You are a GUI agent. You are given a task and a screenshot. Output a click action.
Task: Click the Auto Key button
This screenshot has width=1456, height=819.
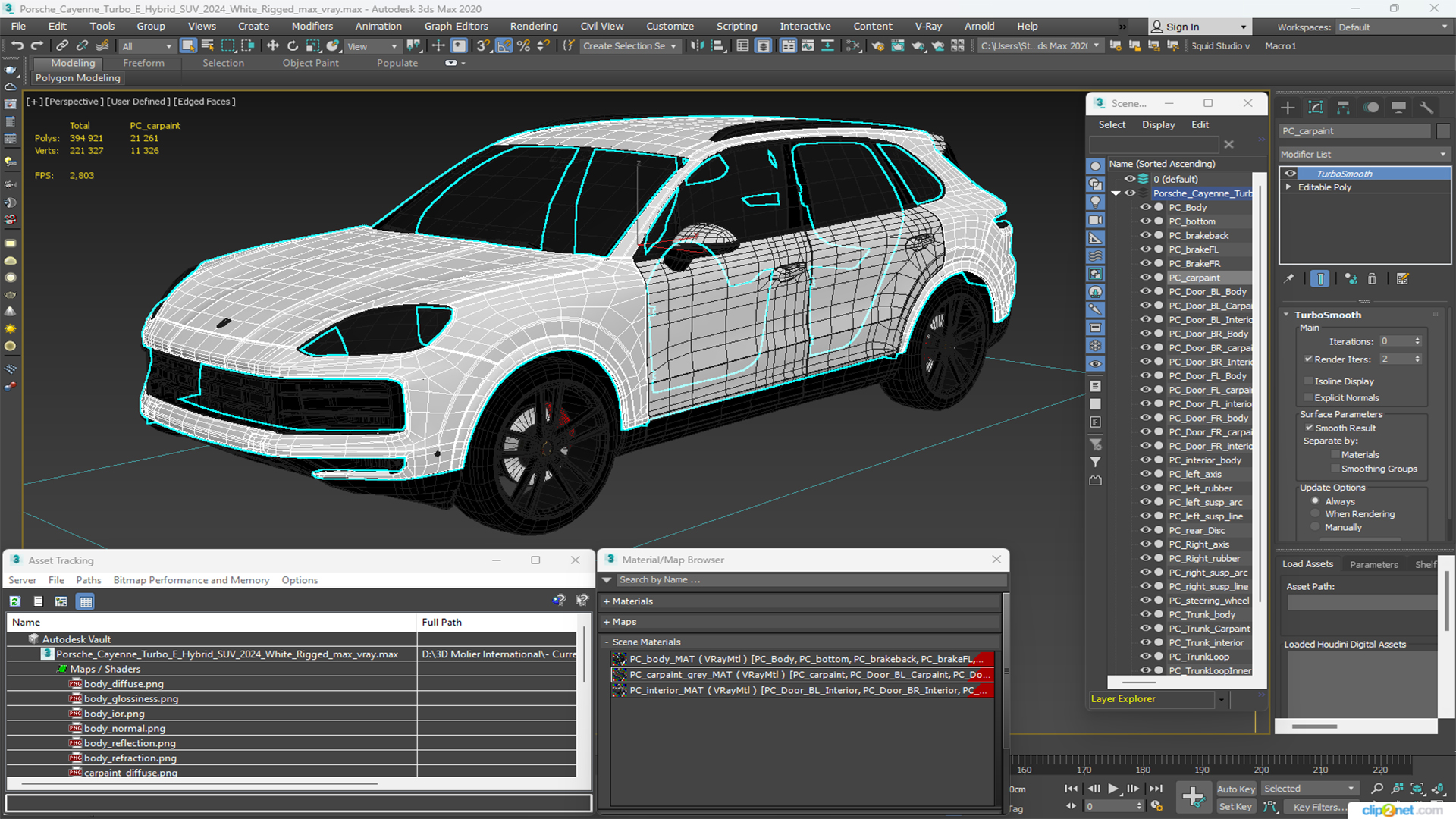coord(1236,789)
